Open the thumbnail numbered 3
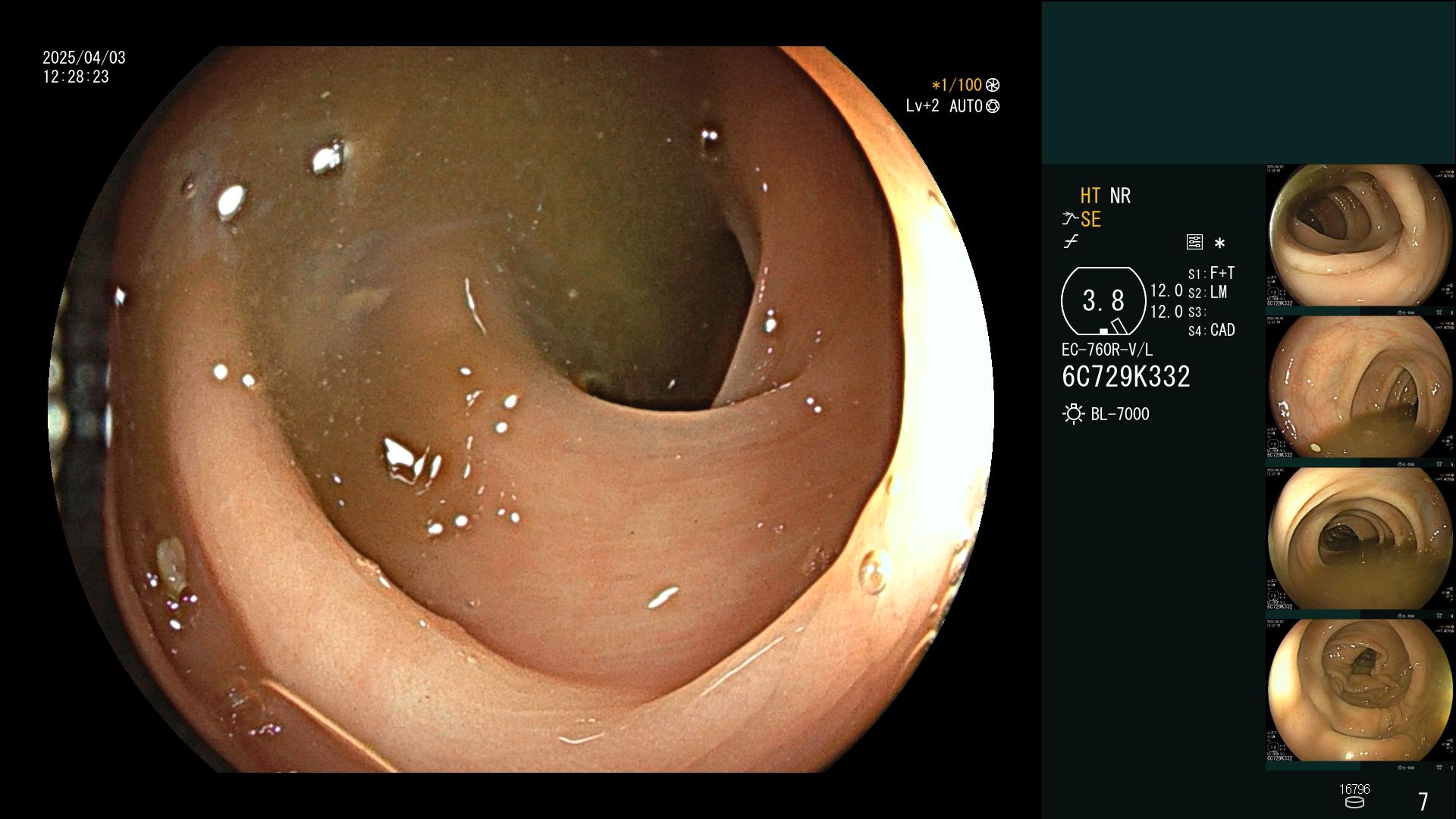This screenshot has height=819, width=1456. (1360, 691)
